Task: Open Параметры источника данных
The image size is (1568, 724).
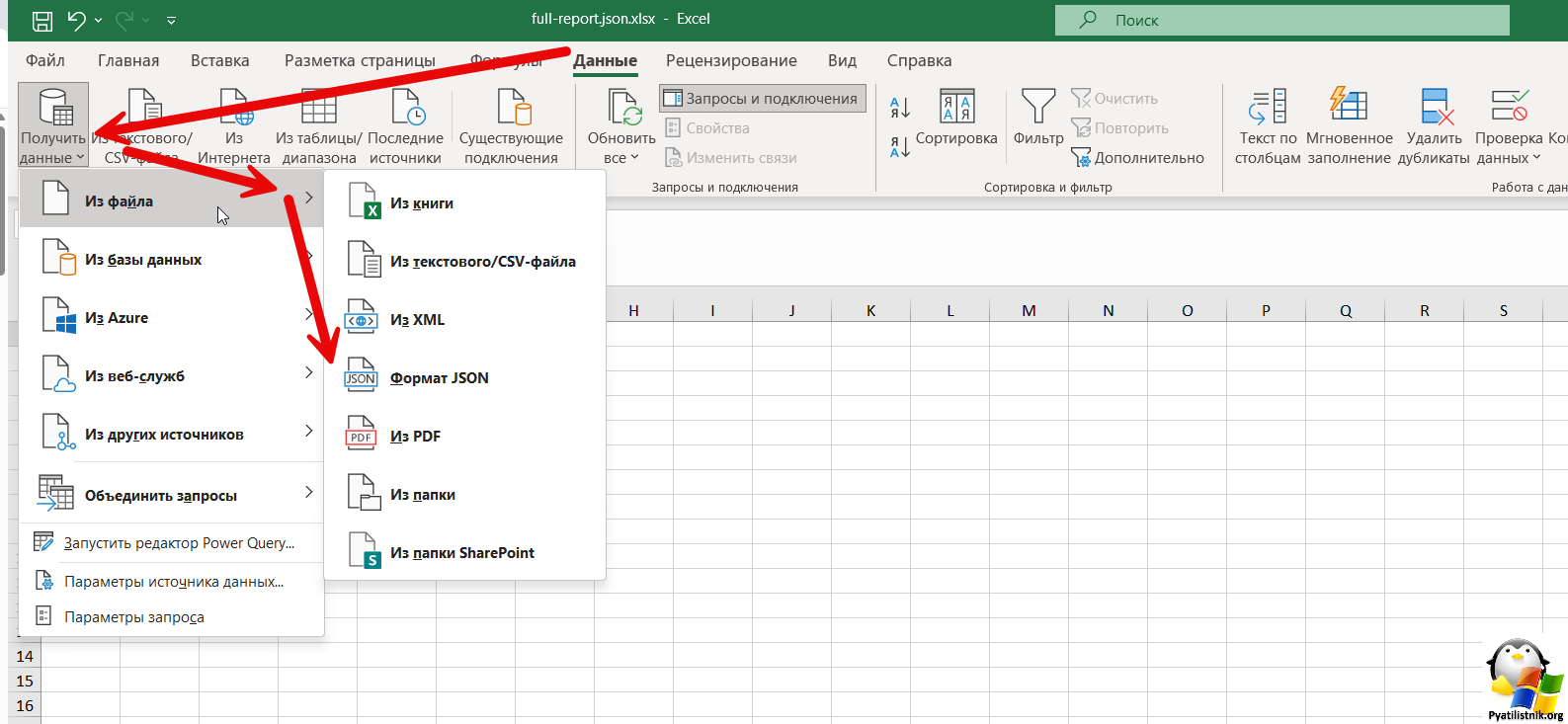Action: (x=172, y=582)
